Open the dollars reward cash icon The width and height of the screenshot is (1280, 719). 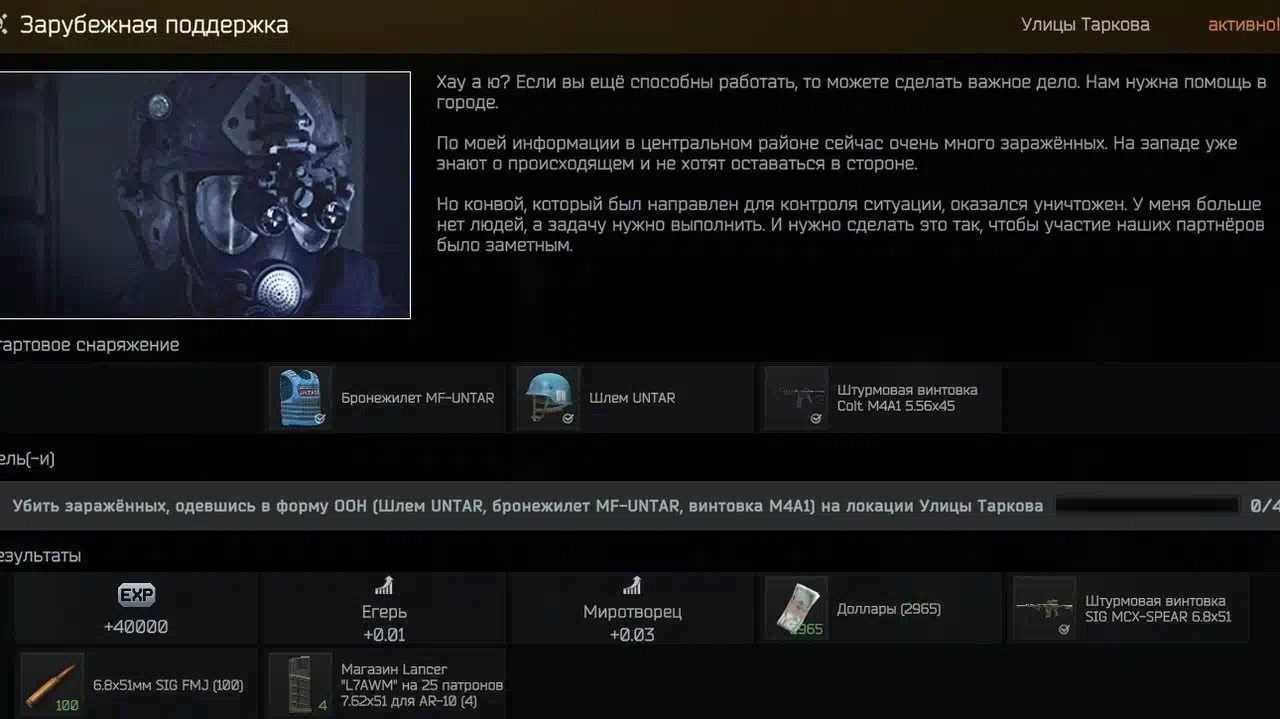pyautogui.click(x=796, y=608)
